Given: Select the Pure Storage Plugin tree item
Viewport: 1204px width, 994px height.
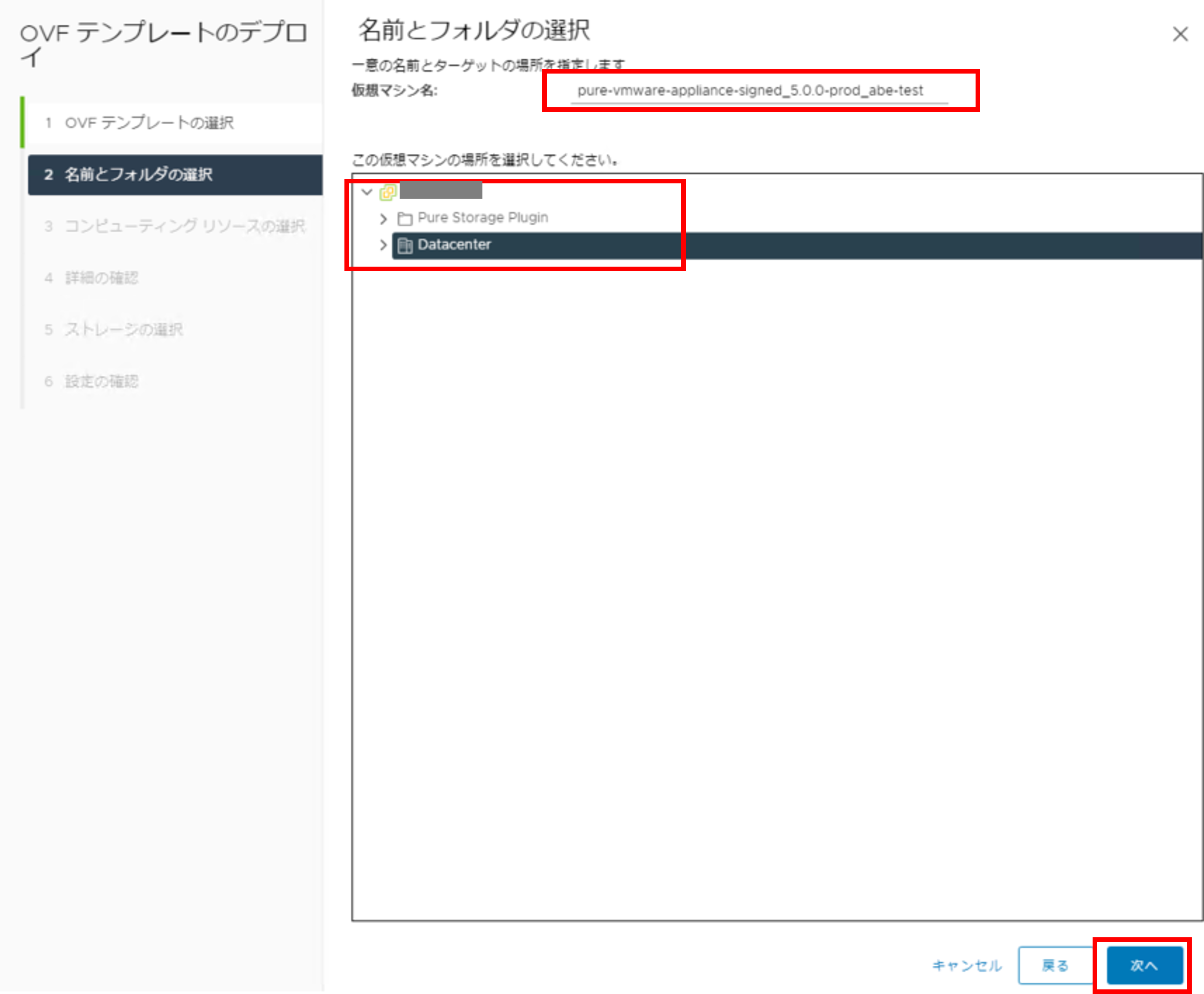Looking at the screenshot, I should pos(482,218).
